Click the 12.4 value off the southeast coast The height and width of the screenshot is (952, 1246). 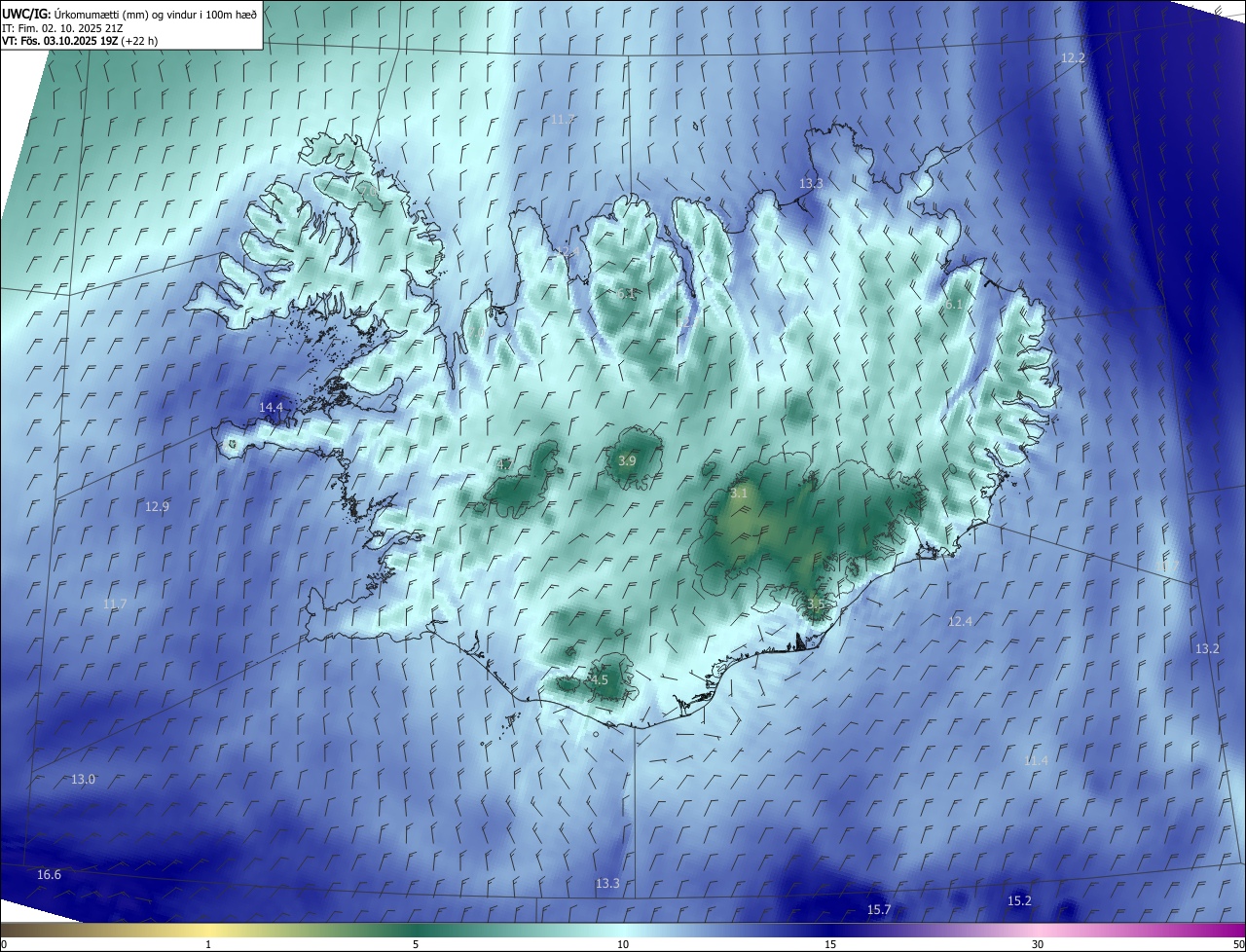pyautogui.click(x=960, y=621)
